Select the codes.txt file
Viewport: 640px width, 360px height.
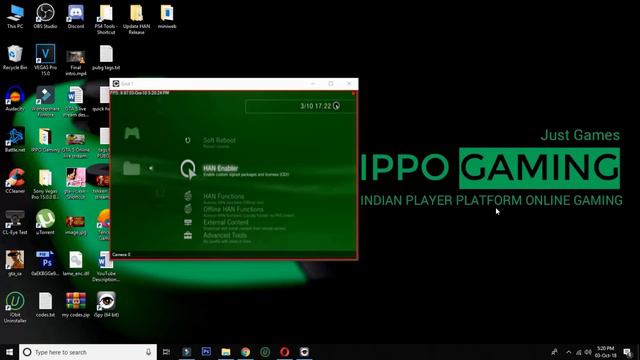pos(45,305)
